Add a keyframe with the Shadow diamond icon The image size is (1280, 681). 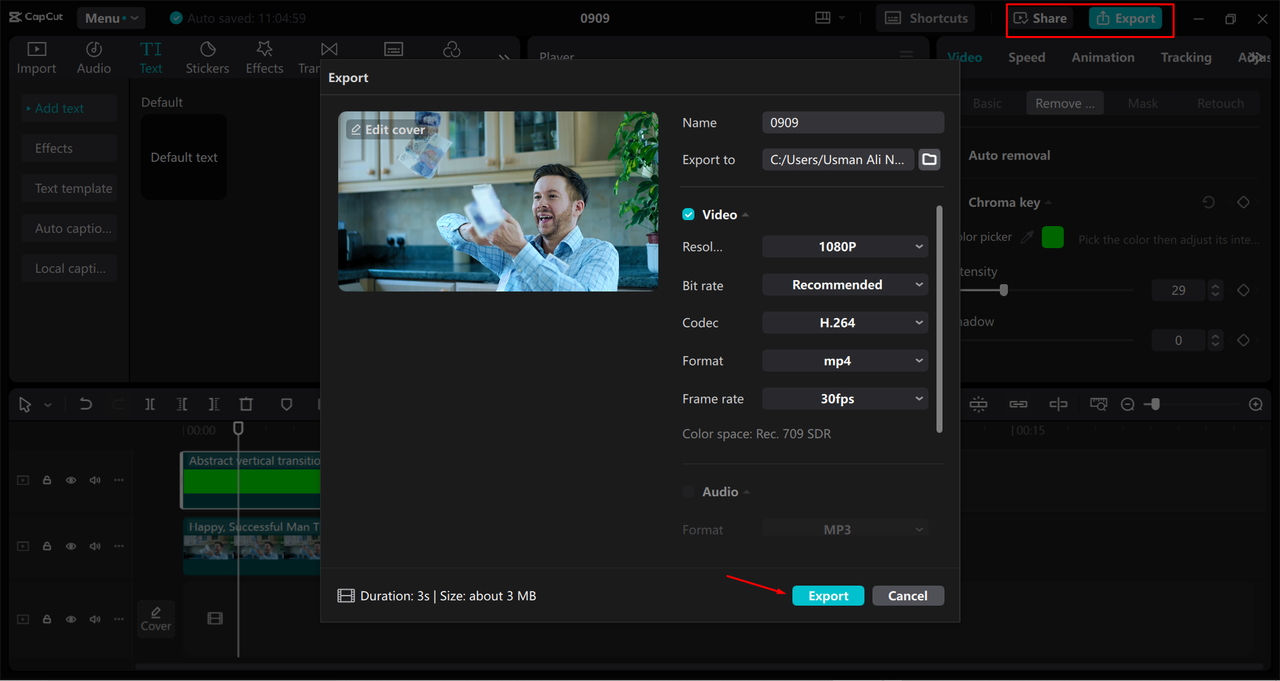click(x=1243, y=340)
